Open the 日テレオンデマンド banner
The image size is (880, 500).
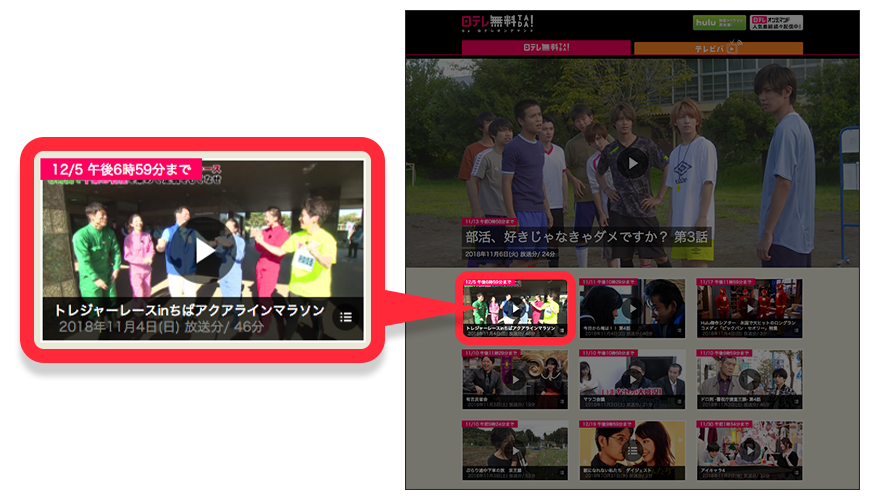776,22
